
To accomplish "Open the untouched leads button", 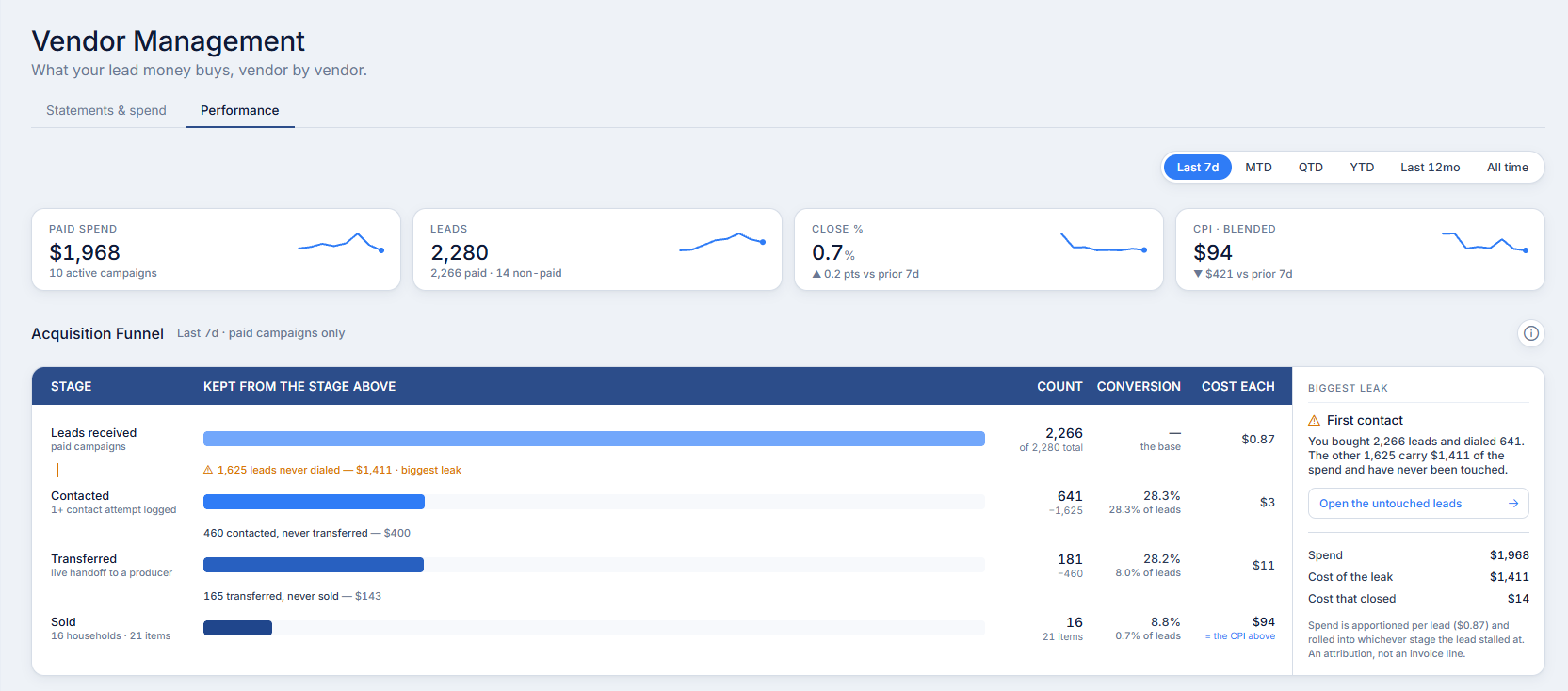I will 1418,504.
